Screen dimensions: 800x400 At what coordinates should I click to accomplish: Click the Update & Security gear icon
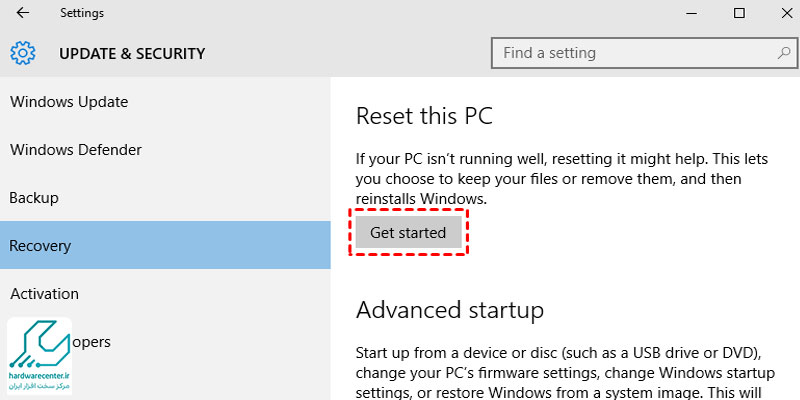coord(22,53)
